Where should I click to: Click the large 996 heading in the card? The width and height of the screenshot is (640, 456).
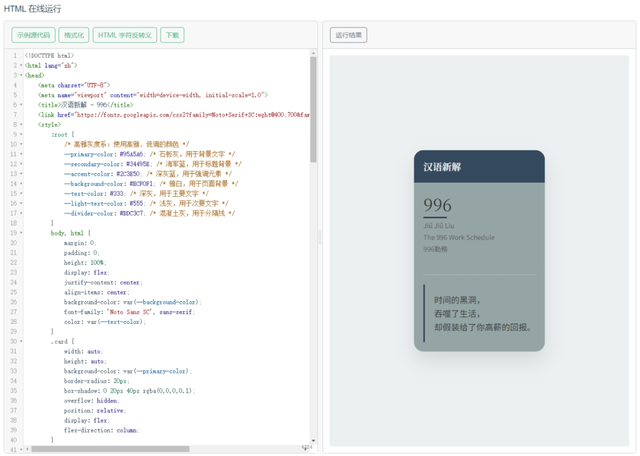click(437, 205)
